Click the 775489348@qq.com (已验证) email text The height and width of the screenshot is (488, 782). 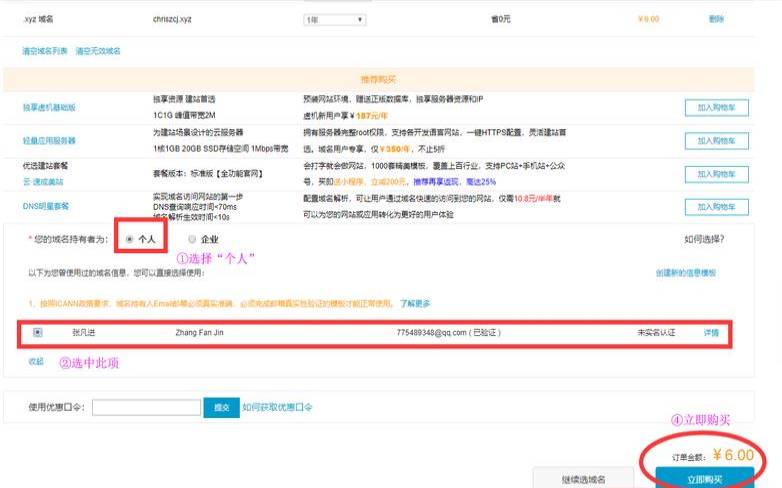[x=448, y=332]
